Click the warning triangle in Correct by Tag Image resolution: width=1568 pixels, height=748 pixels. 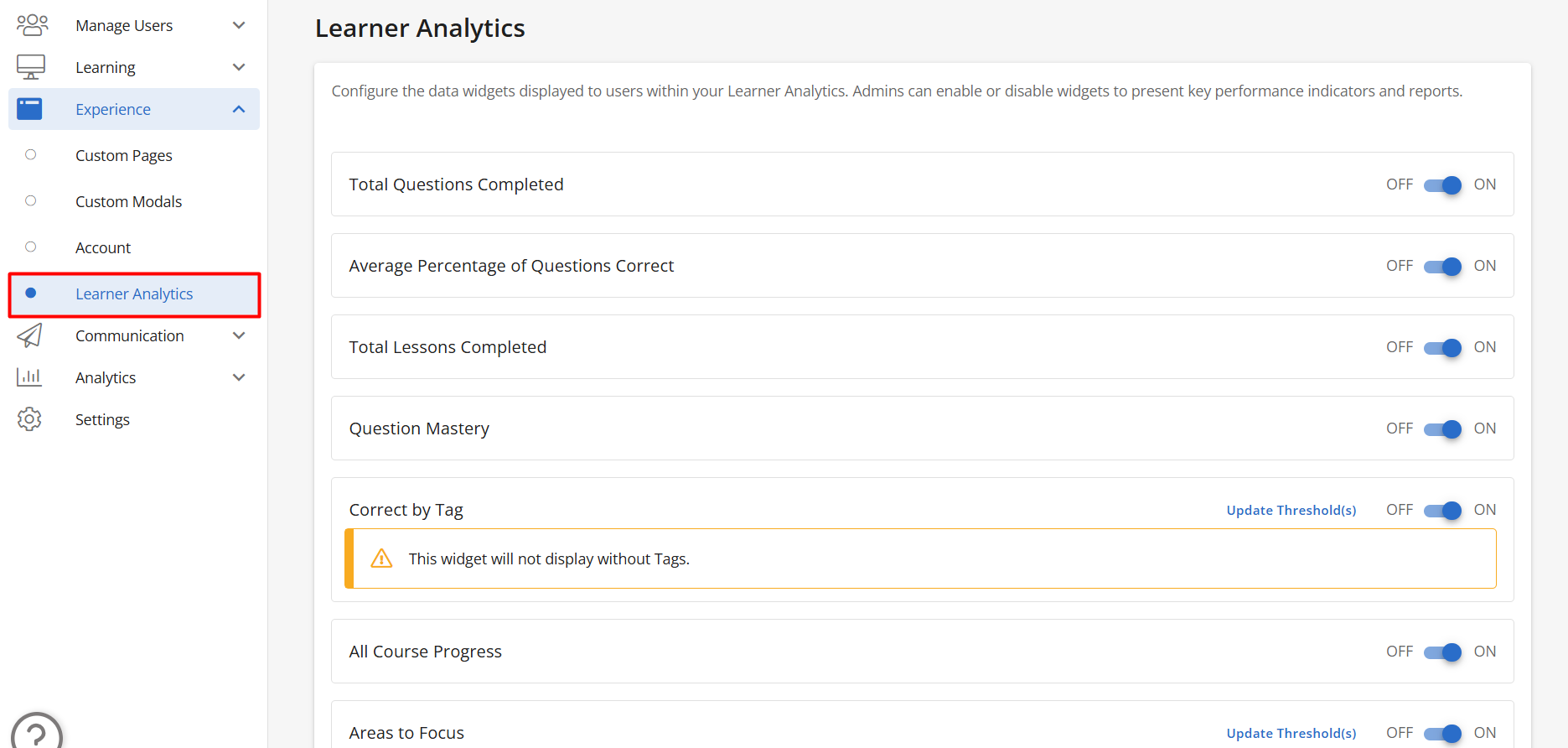(381, 558)
